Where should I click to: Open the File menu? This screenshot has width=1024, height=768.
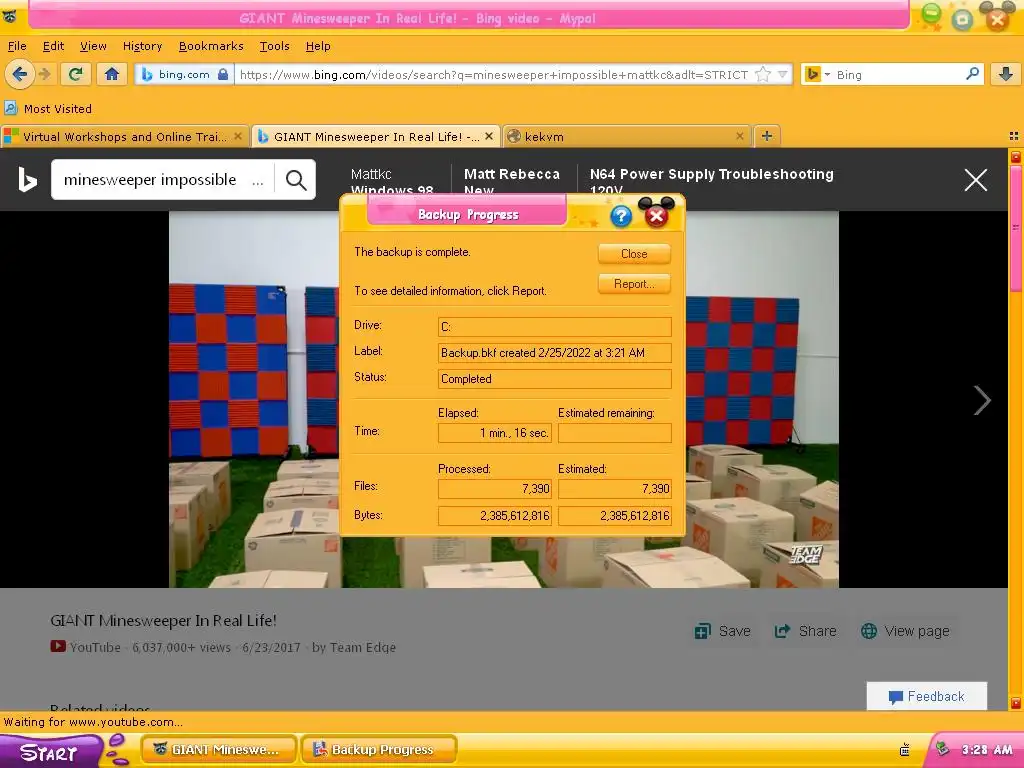coord(17,46)
